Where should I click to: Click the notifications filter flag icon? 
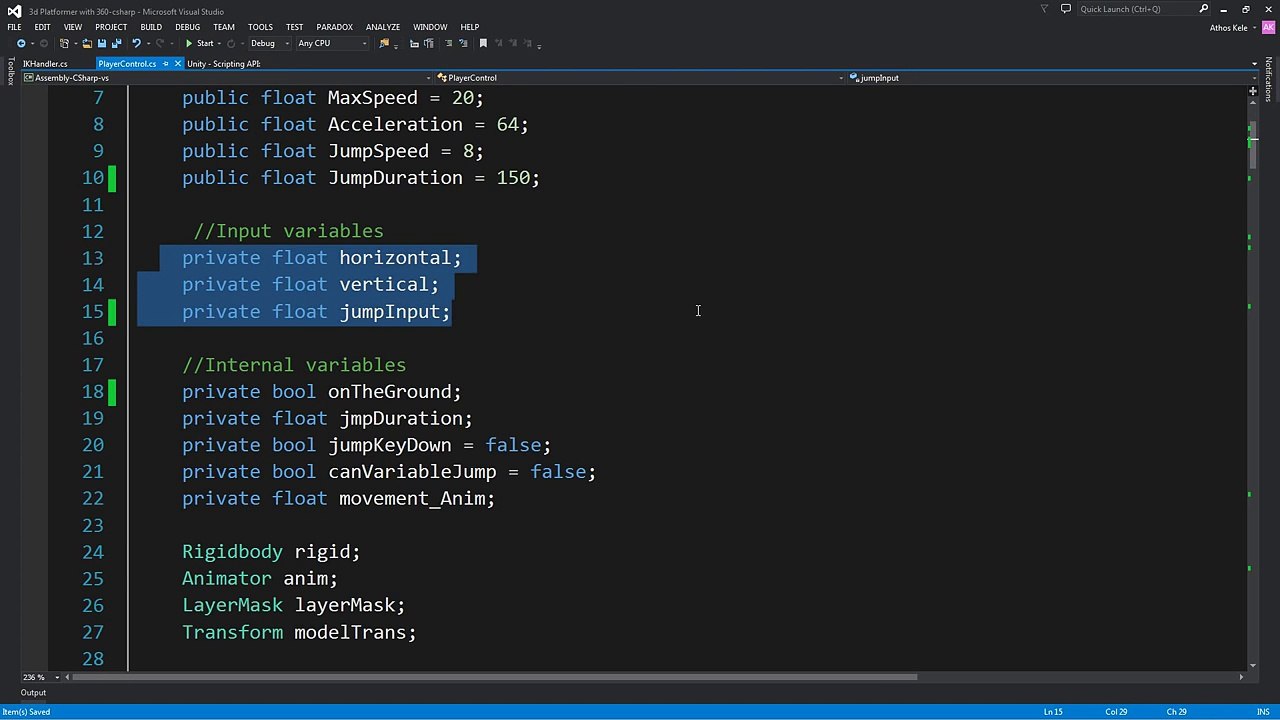tap(1044, 9)
